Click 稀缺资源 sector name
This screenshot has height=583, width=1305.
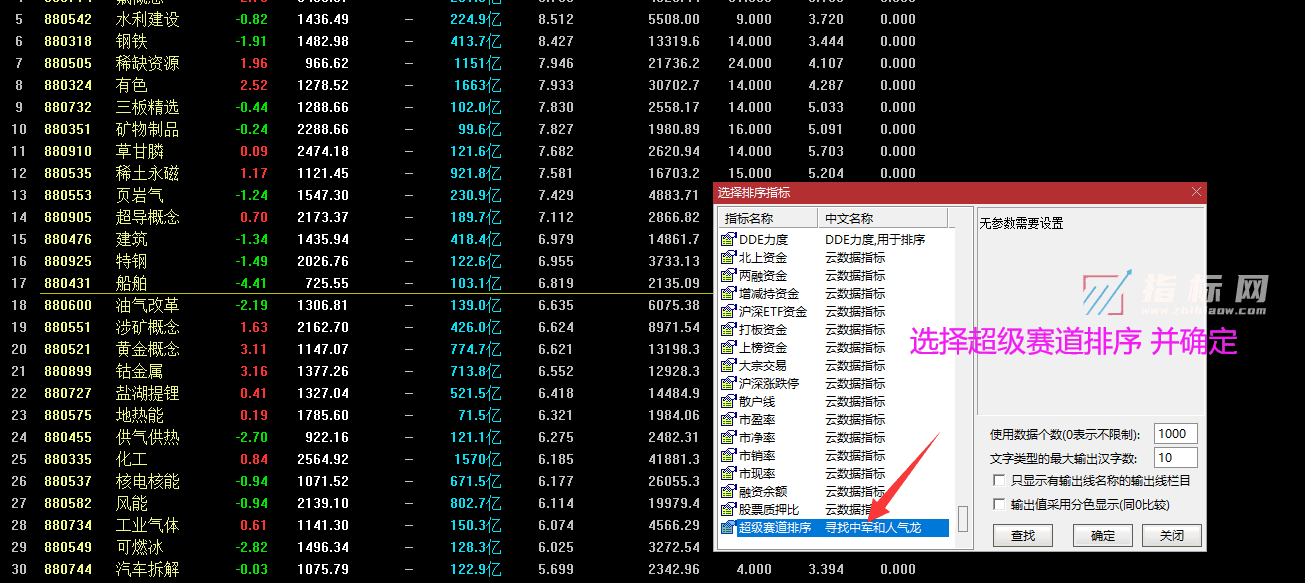tap(148, 63)
